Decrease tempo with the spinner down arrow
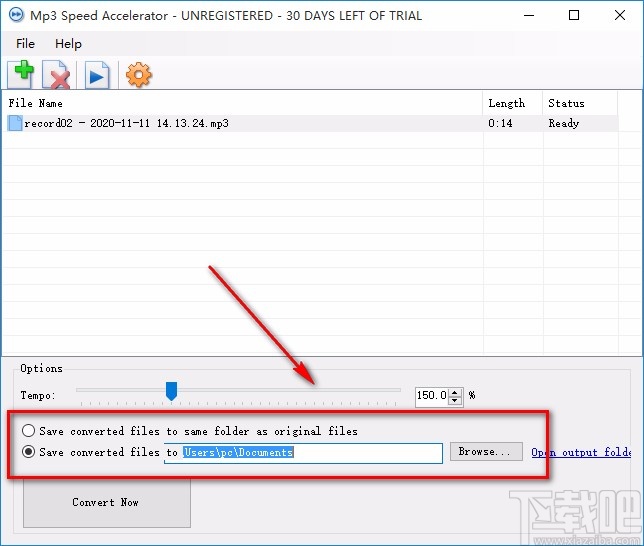Image resolution: width=644 pixels, height=546 pixels. 455,400
